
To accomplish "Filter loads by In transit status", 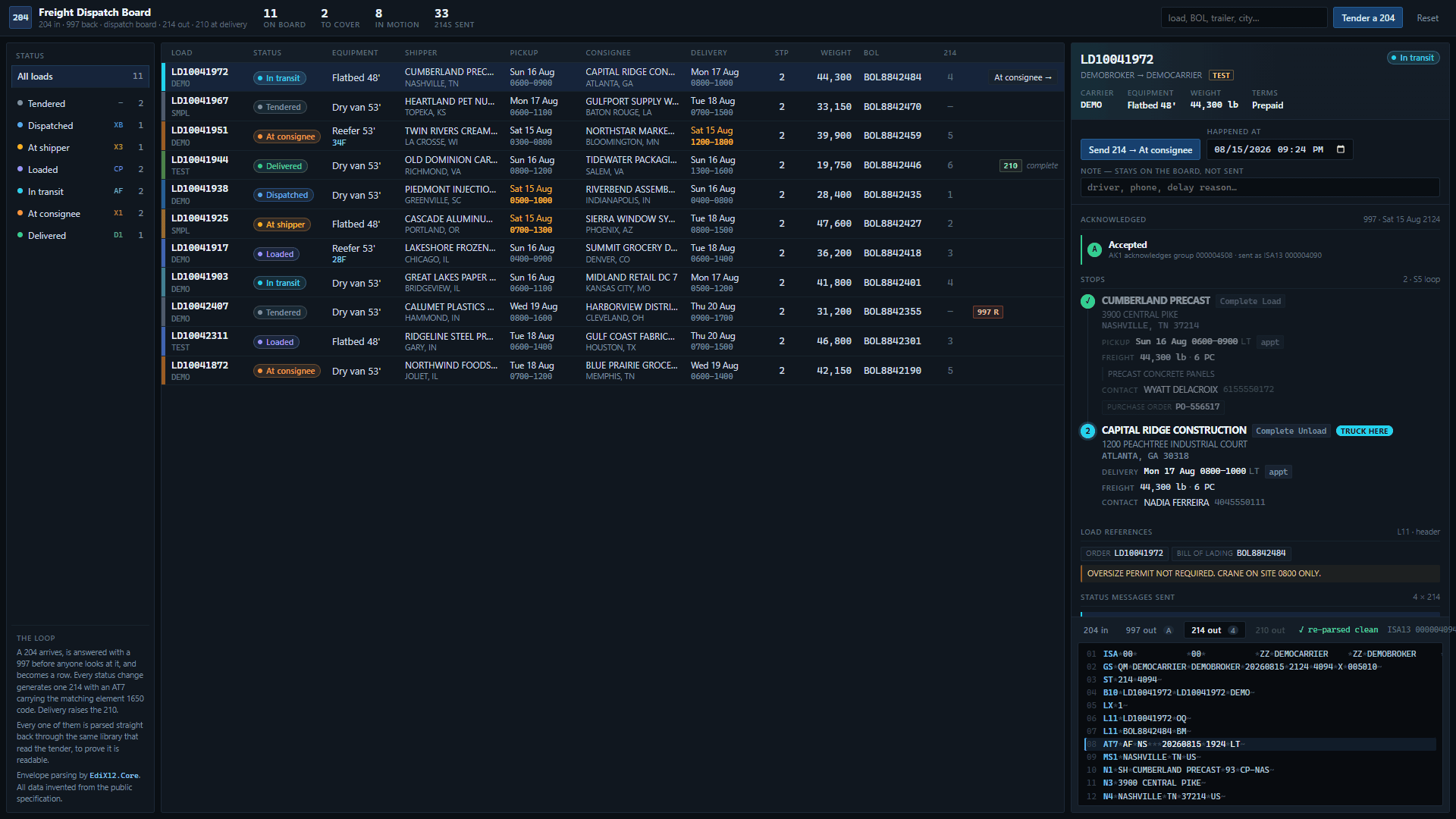I will (80, 191).
